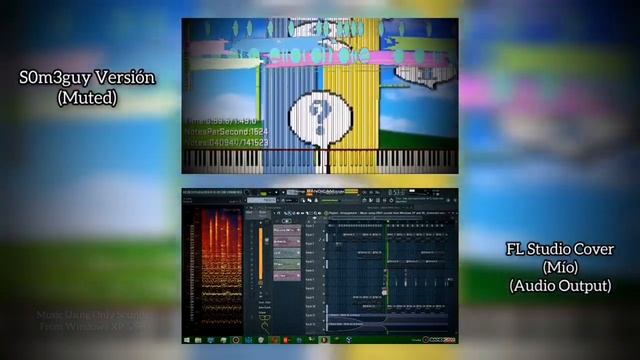This screenshot has width=640, height=360.
Task: Open File Explorer from the taskbar
Action: [x=198, y=340]
